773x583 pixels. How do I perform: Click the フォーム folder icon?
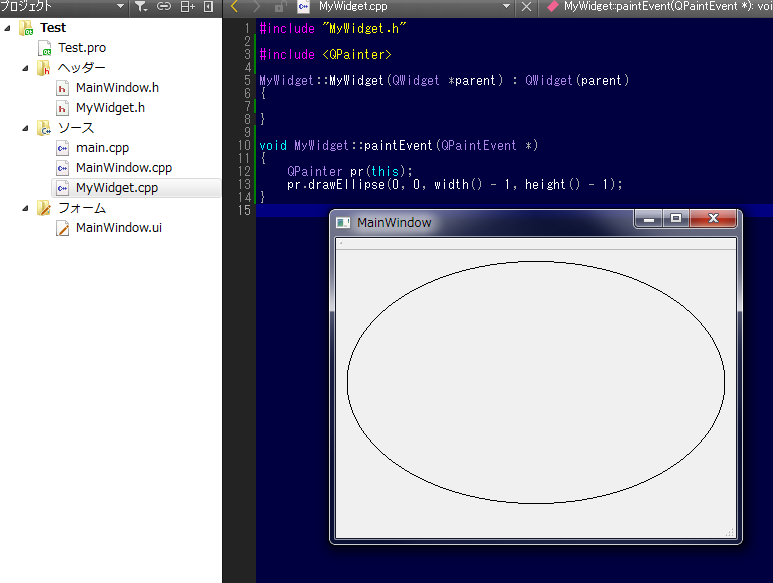pyautogui.click(x=44, y=208)
